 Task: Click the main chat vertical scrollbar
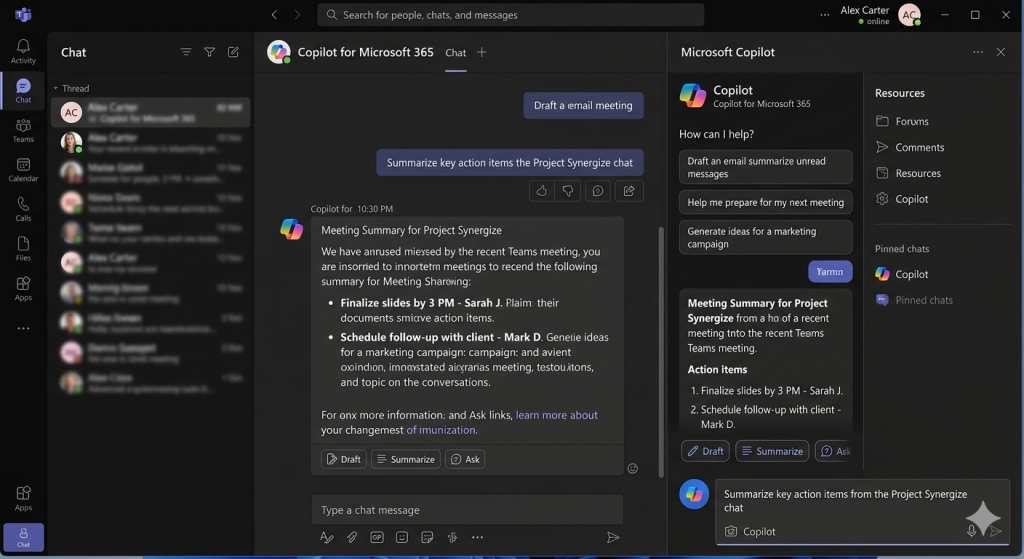(661, 353)
